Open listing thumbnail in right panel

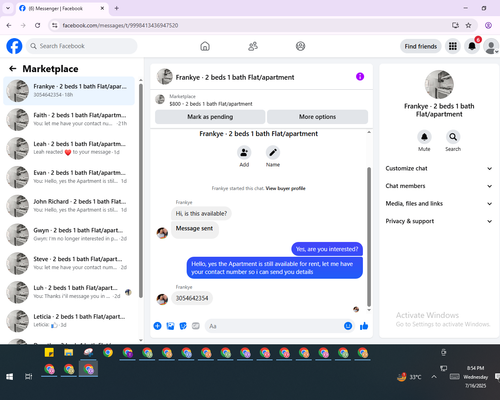[x=439, y=84]
